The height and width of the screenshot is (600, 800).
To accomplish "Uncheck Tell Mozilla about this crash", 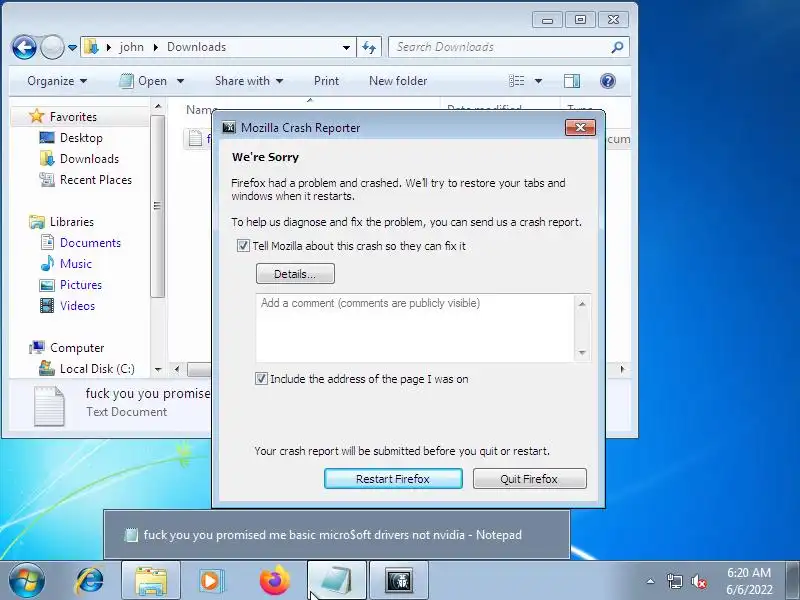I will [x=243, y=246].
